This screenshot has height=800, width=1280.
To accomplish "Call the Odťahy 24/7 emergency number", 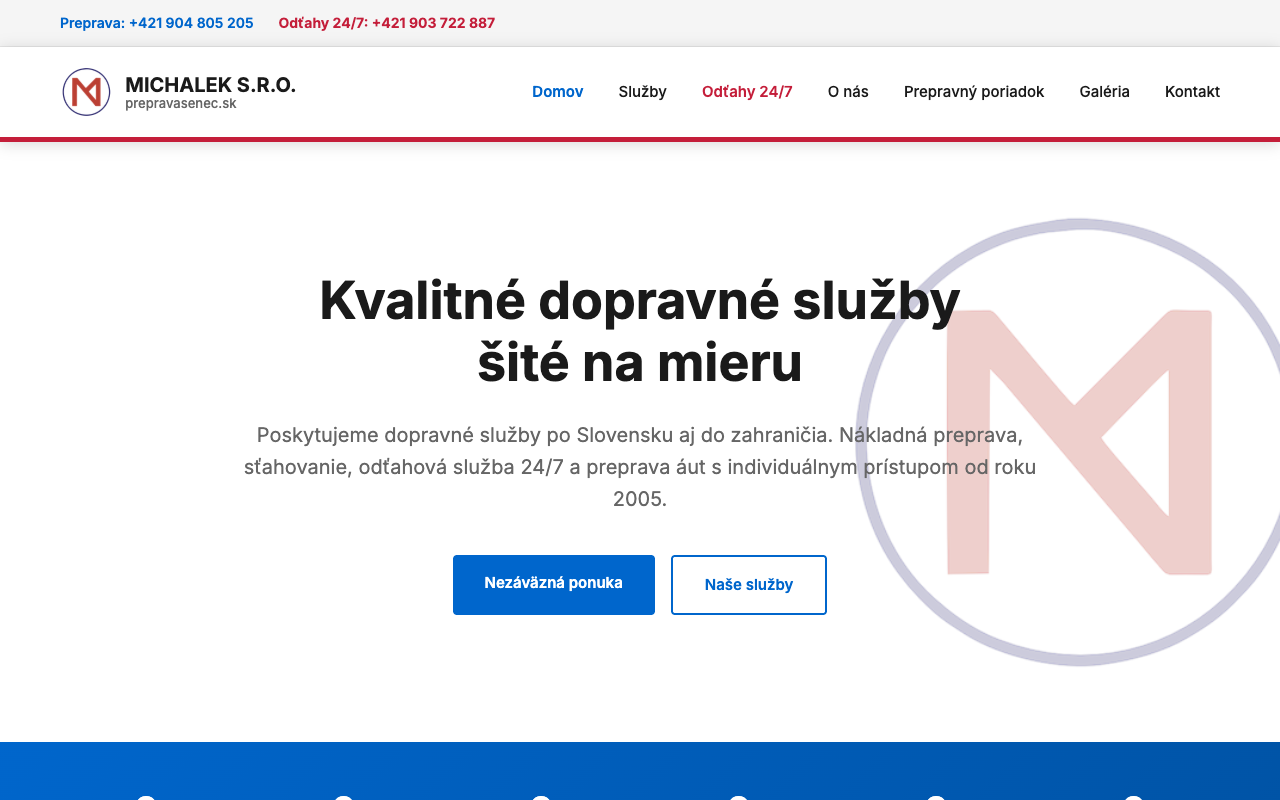I will [387, 22].
